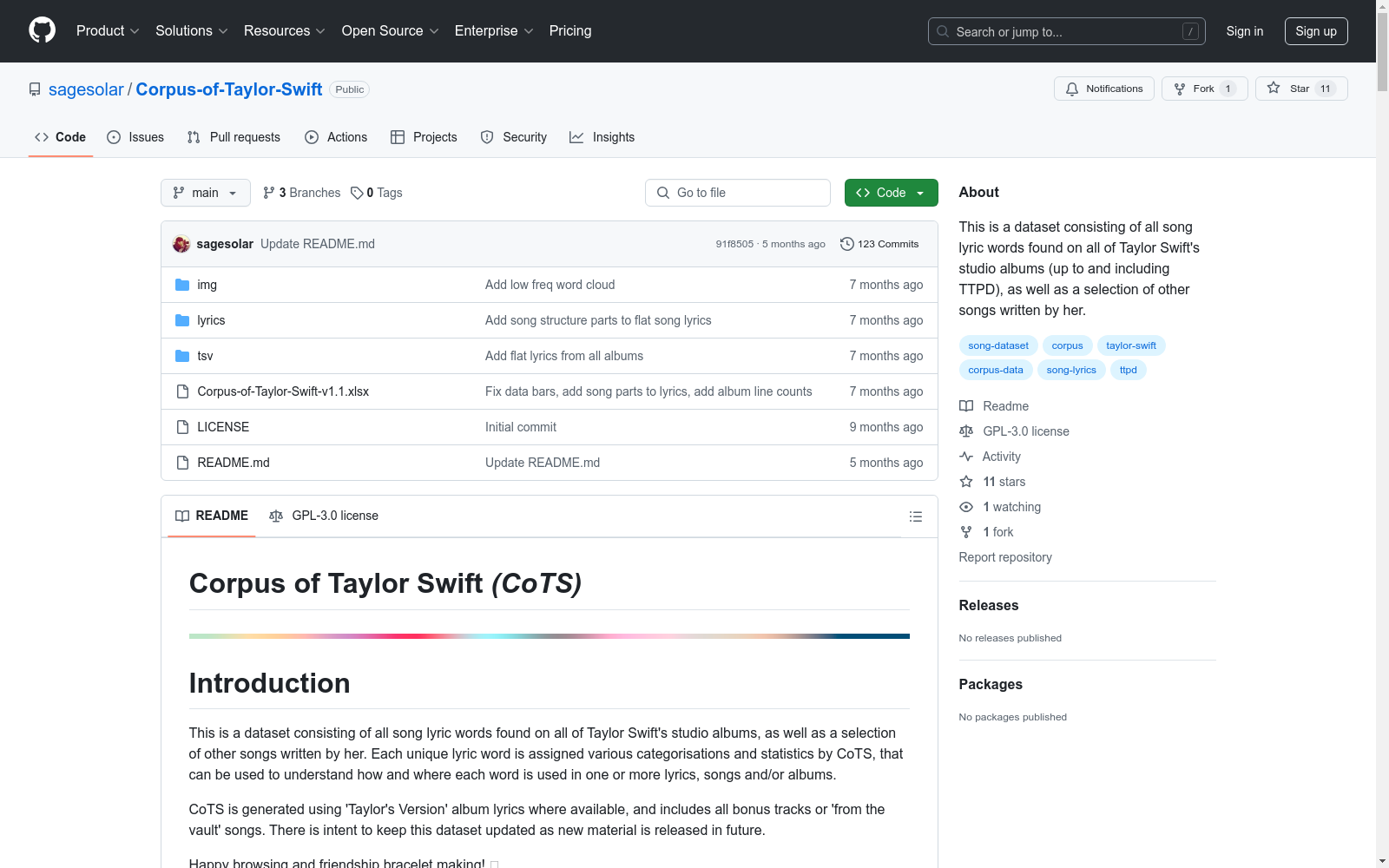Open the Update README.md latest commit message
Viewport: 1389px width, 868px height.
point(318,244)
